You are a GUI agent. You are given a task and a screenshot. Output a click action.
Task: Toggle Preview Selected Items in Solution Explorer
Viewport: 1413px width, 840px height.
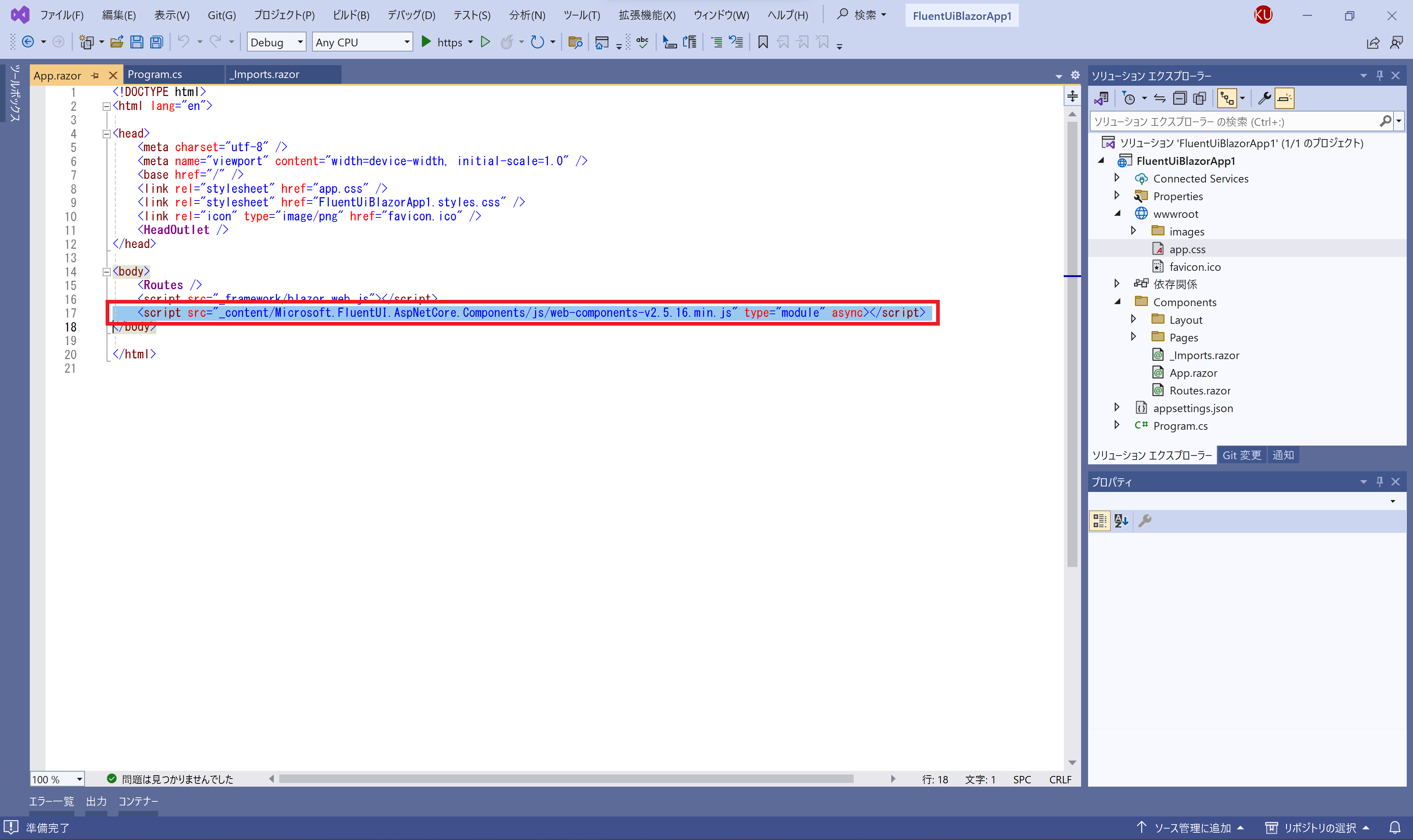tap(1285, 99)
